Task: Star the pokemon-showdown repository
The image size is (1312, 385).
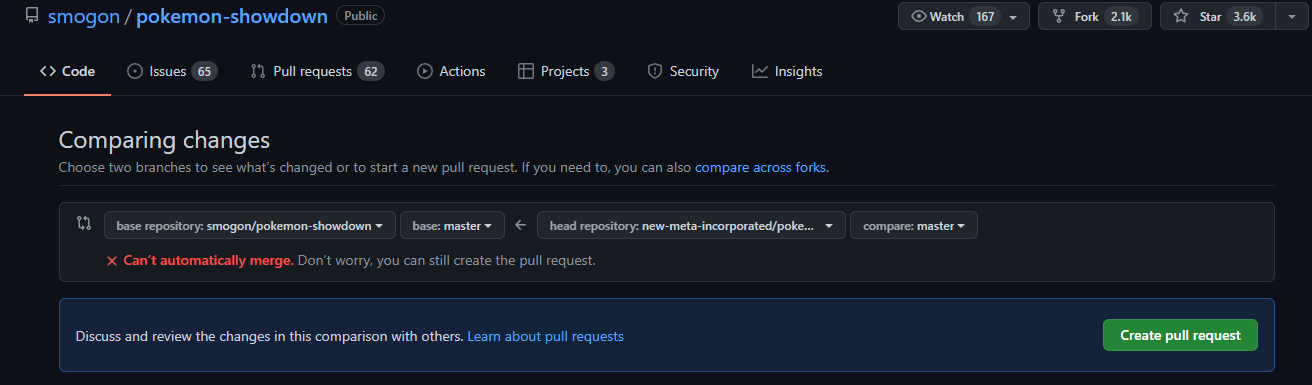Action: (1217, 16)
